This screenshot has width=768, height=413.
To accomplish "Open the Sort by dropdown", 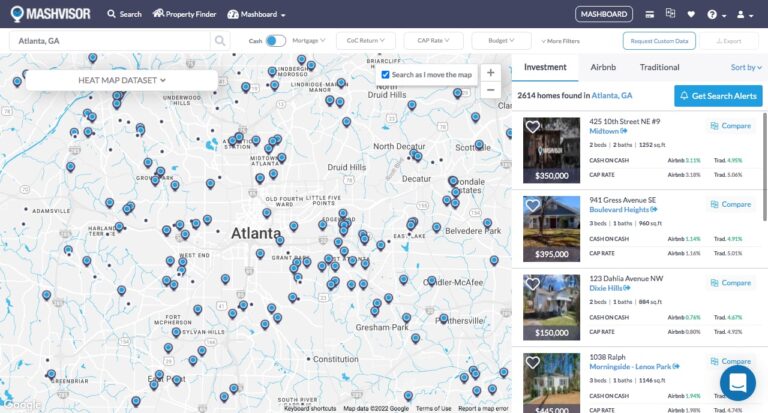I will pyautogui.click(x=743, y=67).
